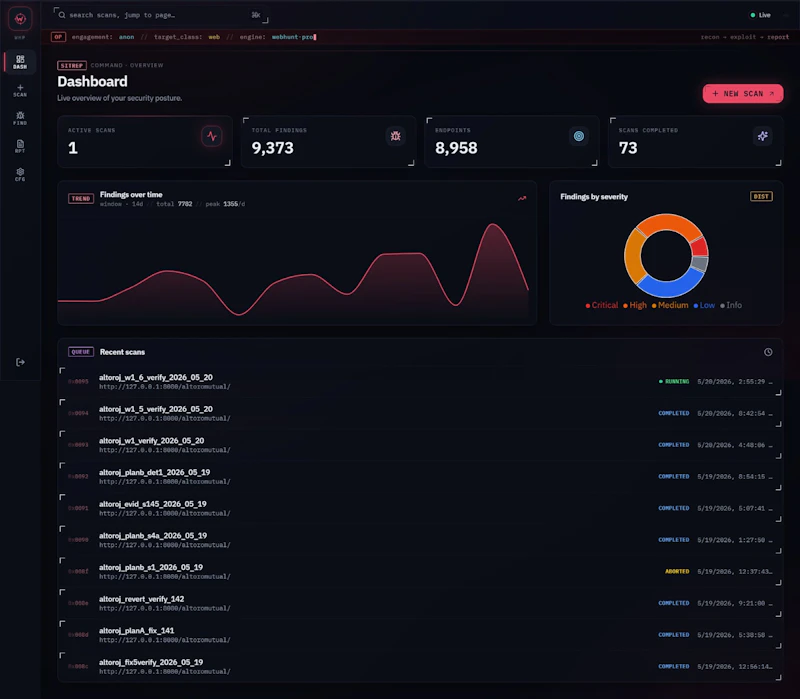Screen dimensions: 800x699
Task: Click the OP badge in status bar
Action: [x=58, y=37]
